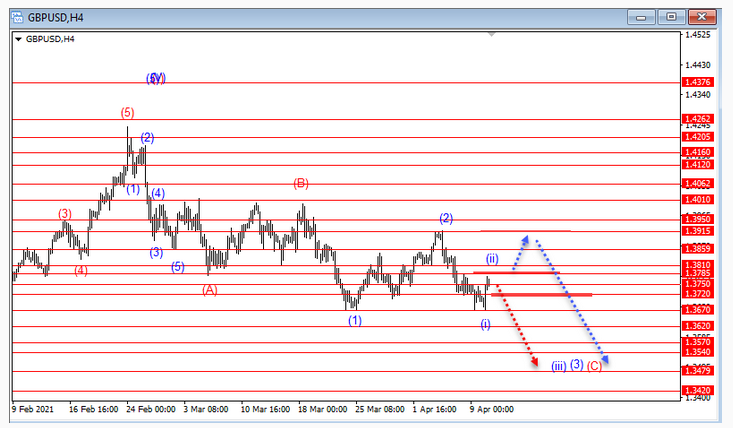This screenshot has width=733, height=428.
Task: Click the red (A) wave label
Action: coord(210,290)
